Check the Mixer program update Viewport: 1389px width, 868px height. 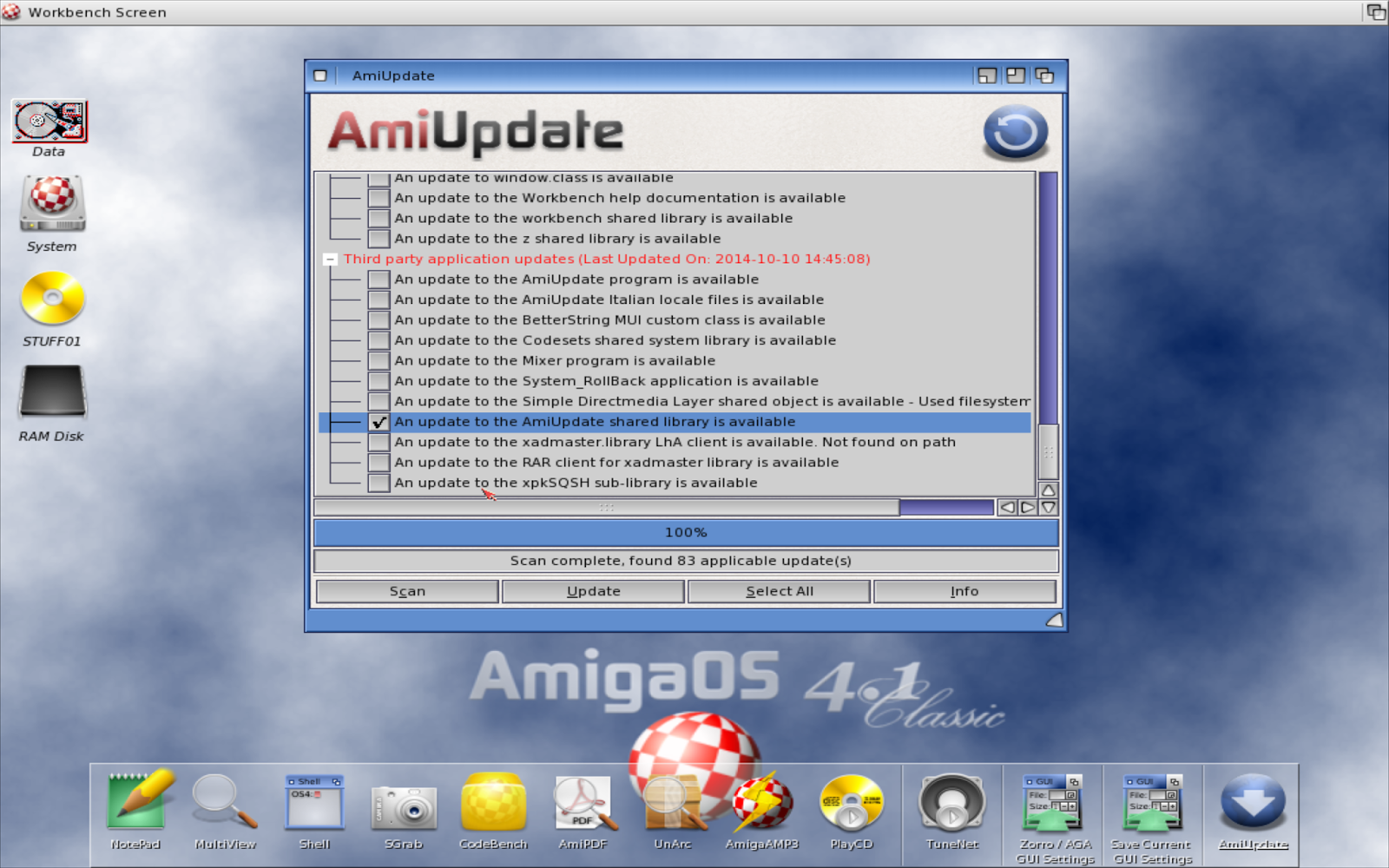(x=379, y=360)
